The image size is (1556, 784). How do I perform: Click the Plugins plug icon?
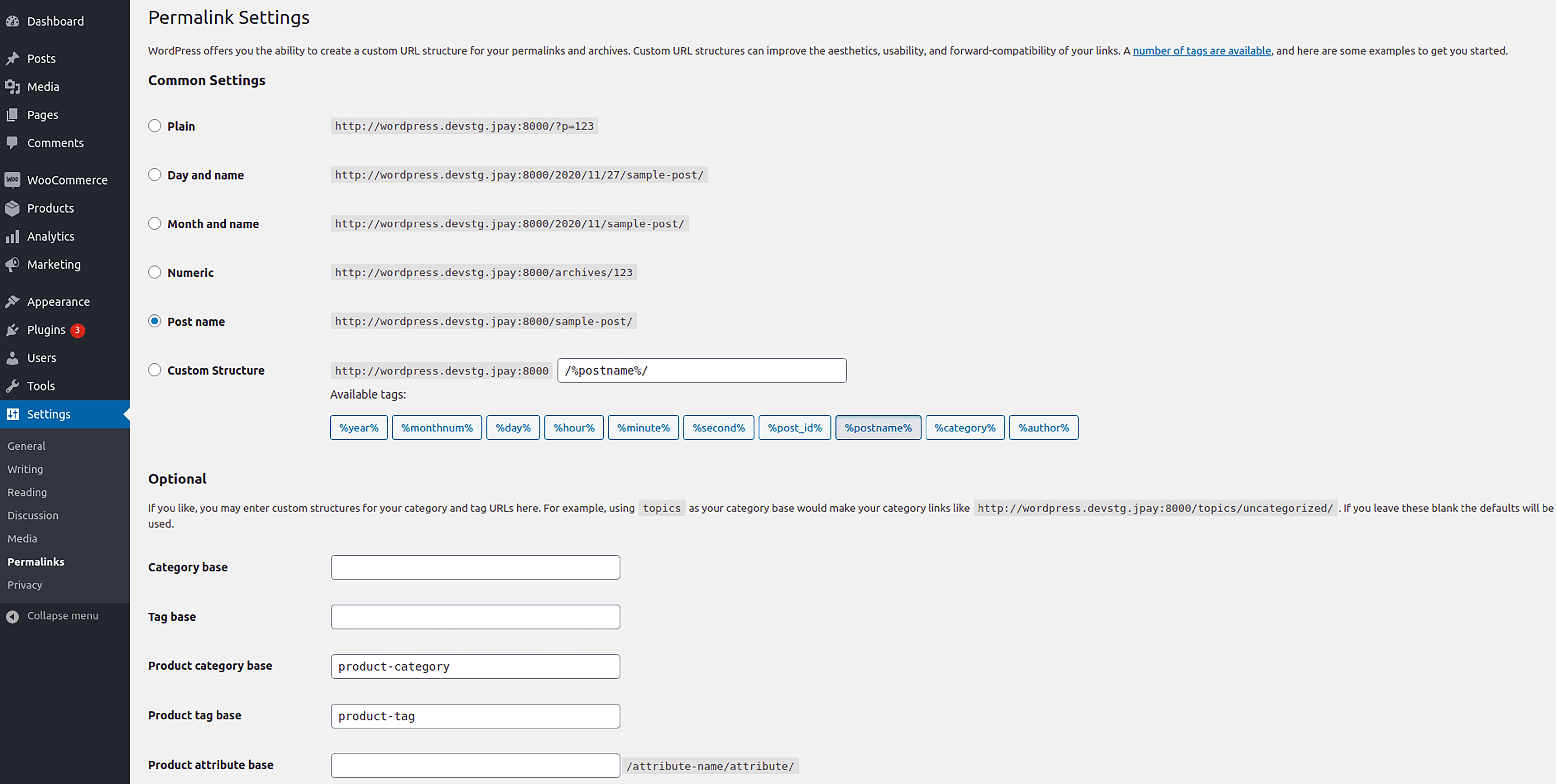tap(12, 330)
